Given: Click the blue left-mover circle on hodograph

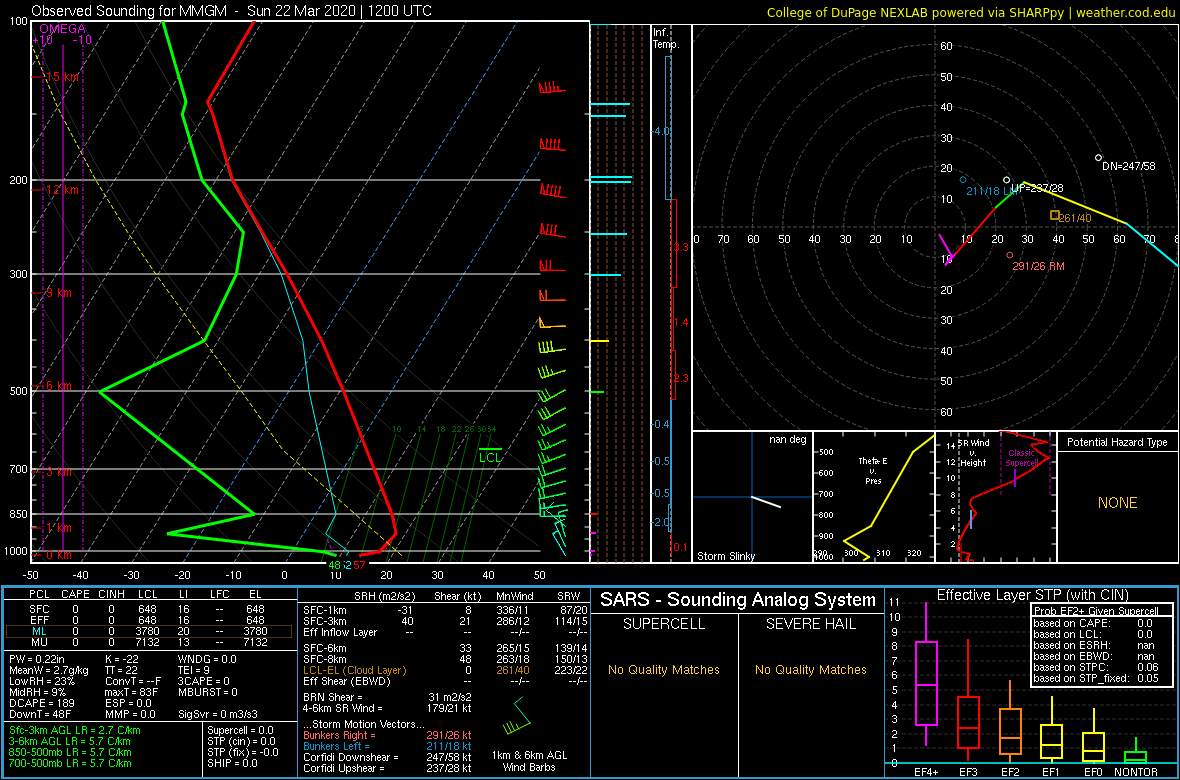Looking at the screenshot, I should [x=963, y=180].
